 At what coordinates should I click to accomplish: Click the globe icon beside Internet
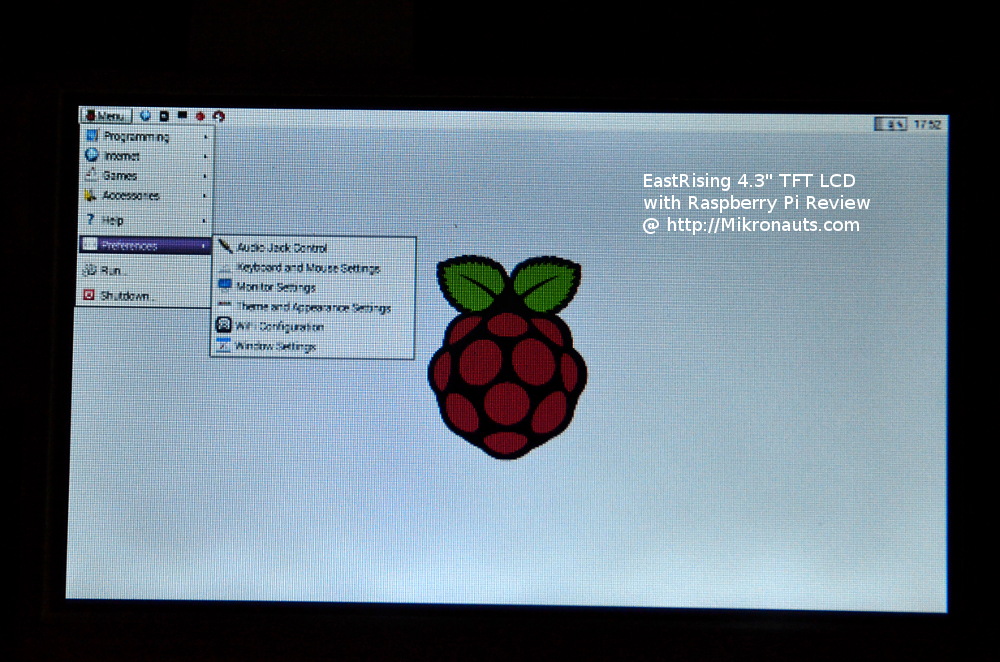tap(92, 155)
